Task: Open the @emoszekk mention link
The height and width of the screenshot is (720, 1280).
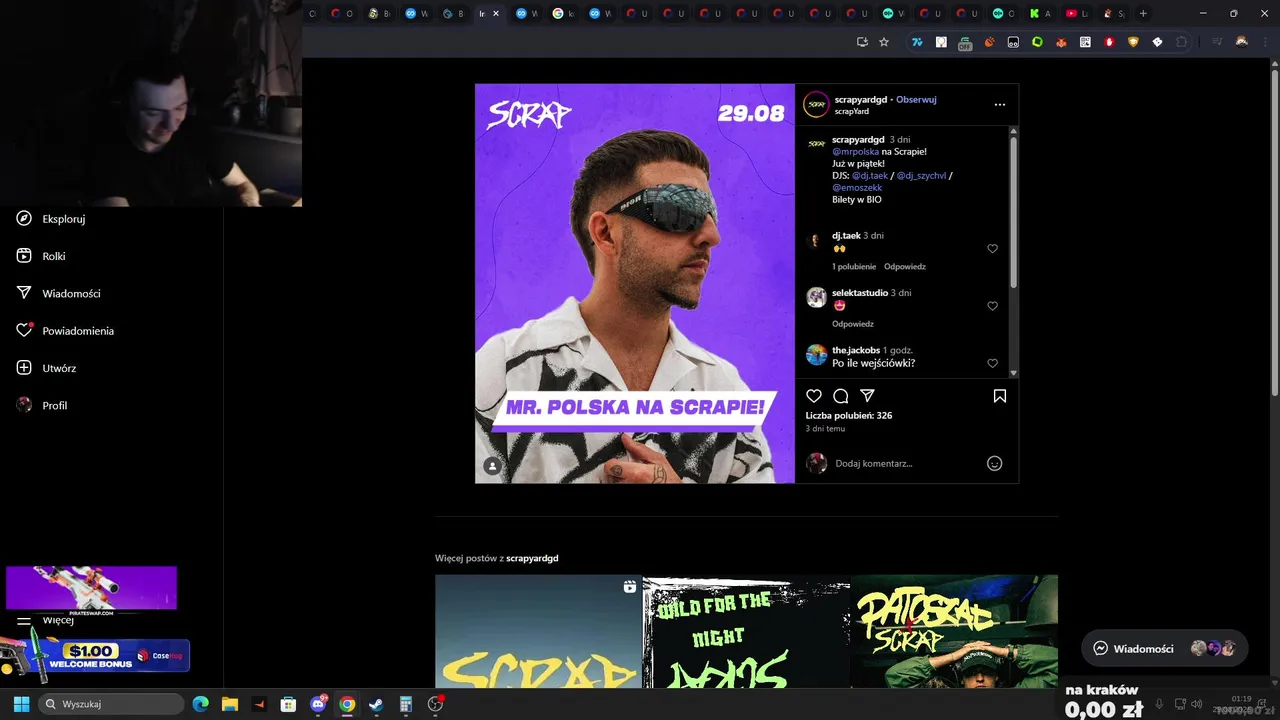Action: 857,187
